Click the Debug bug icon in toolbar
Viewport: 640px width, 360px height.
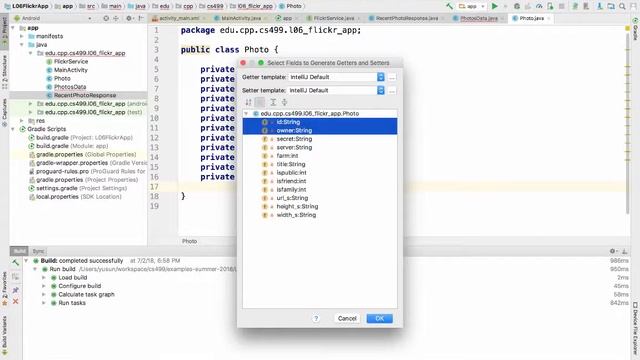point(517,6)
